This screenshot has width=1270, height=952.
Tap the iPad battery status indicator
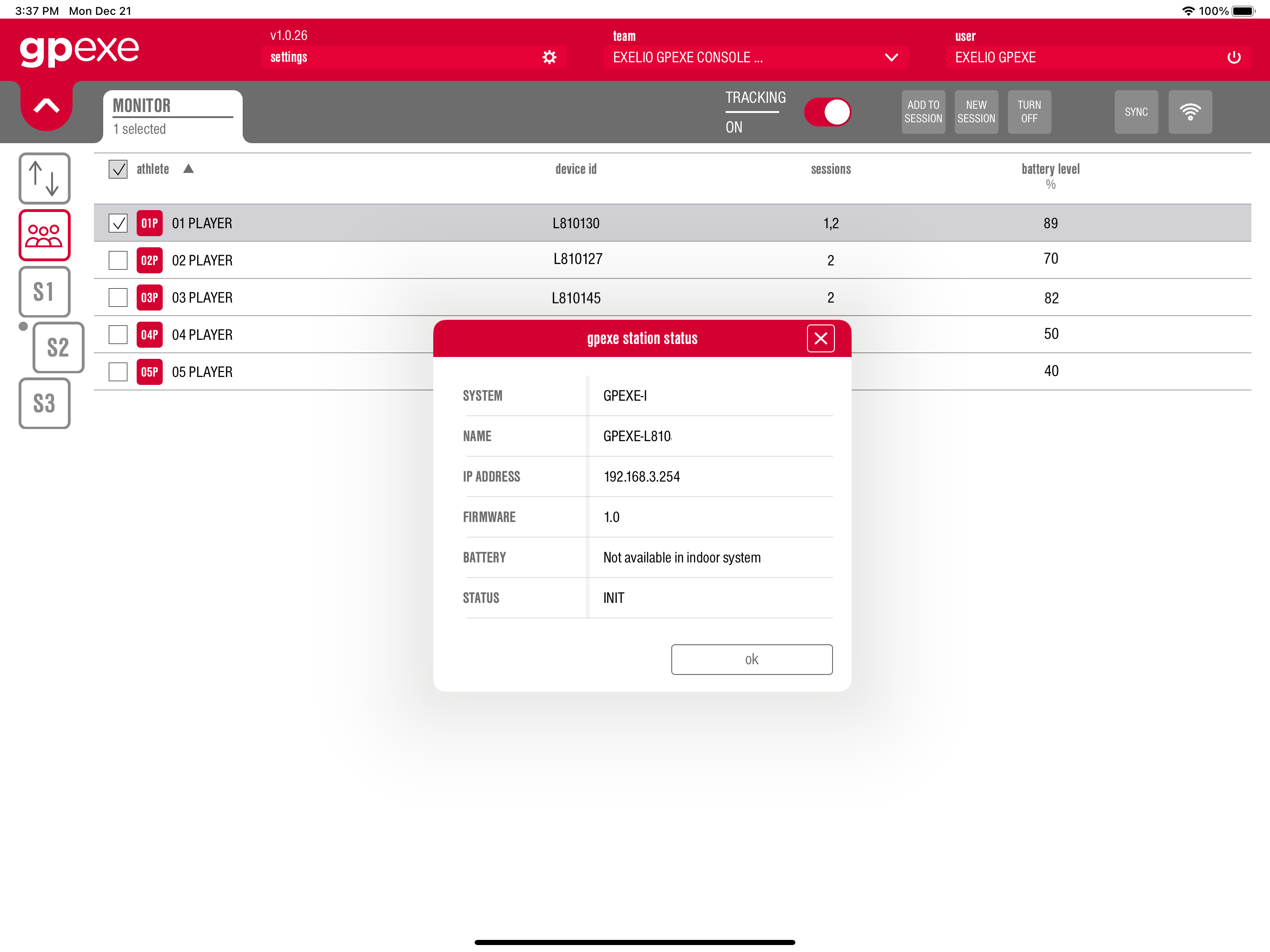[x=1244, y=11]
